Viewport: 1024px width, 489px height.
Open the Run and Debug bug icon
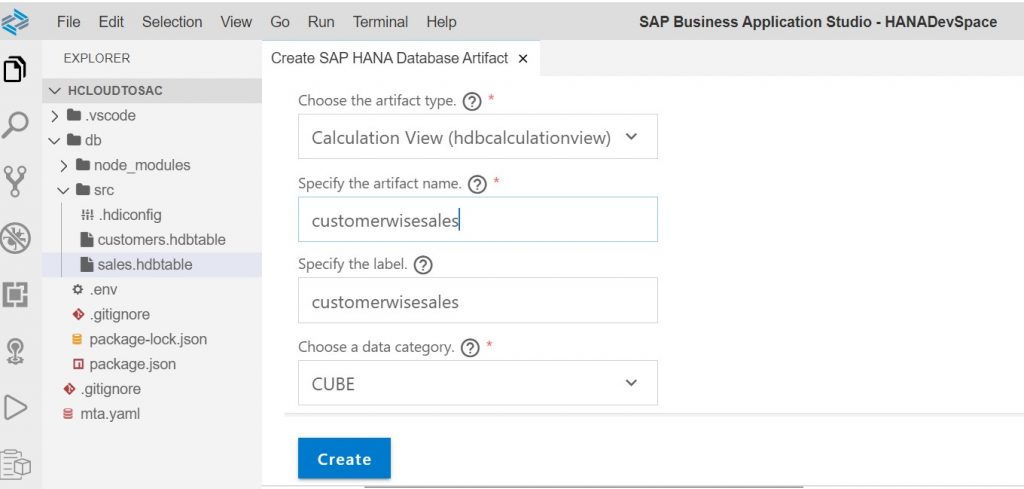pyautogui.click(x=15, y=238)
